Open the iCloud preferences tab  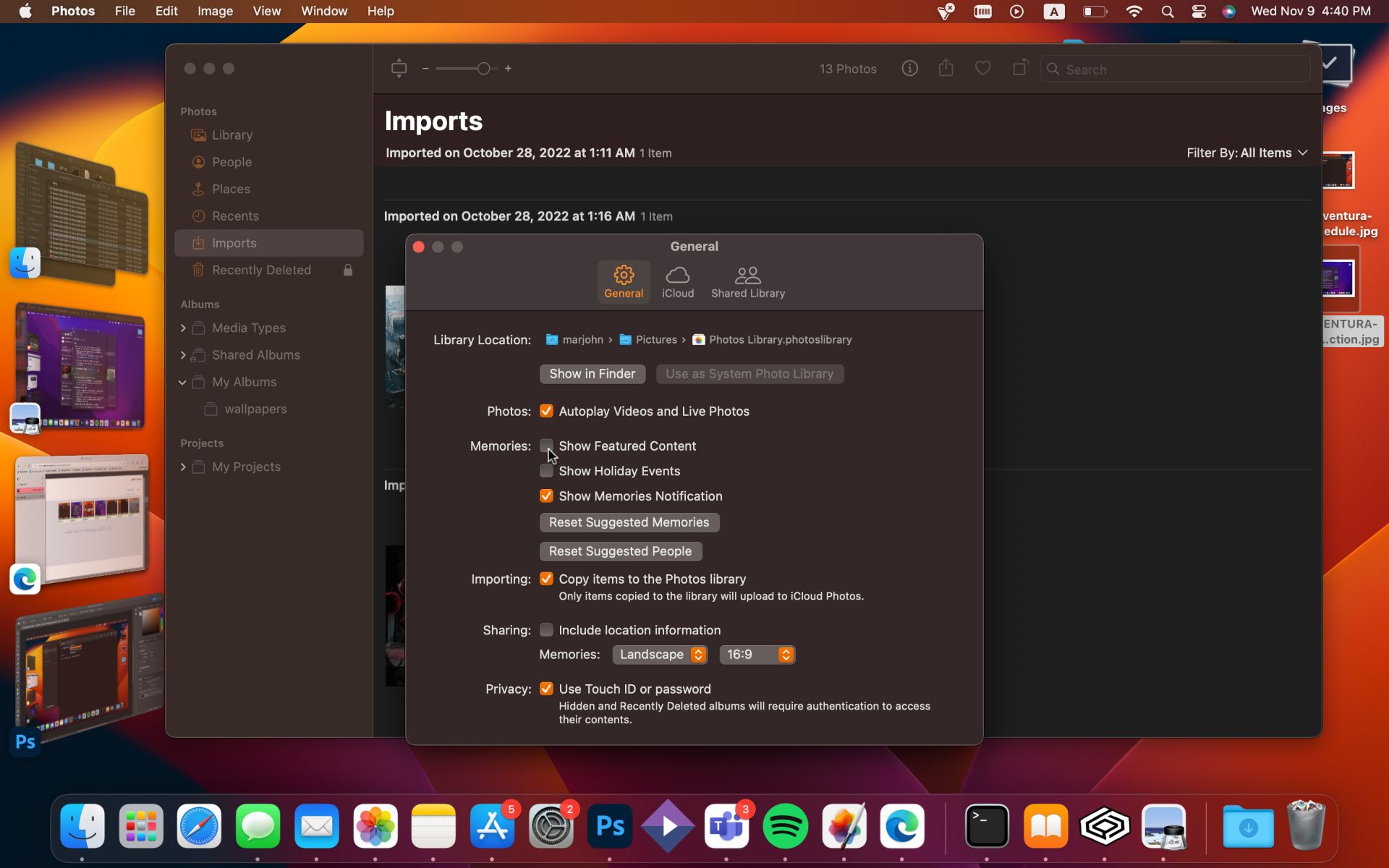click(677, 282)
